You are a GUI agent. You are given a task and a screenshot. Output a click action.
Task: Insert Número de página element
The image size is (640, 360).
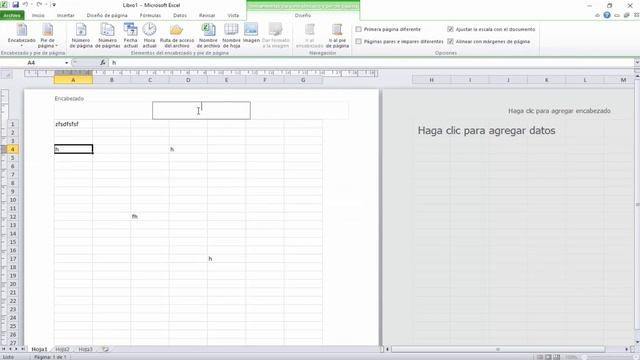[x=81, y=36]
